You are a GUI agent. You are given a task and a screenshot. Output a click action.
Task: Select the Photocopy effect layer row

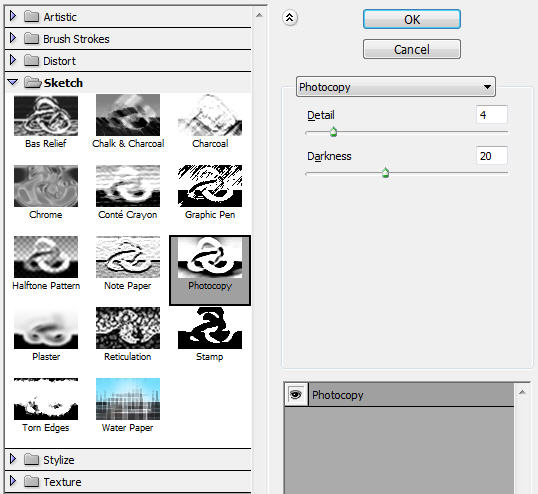399,395
